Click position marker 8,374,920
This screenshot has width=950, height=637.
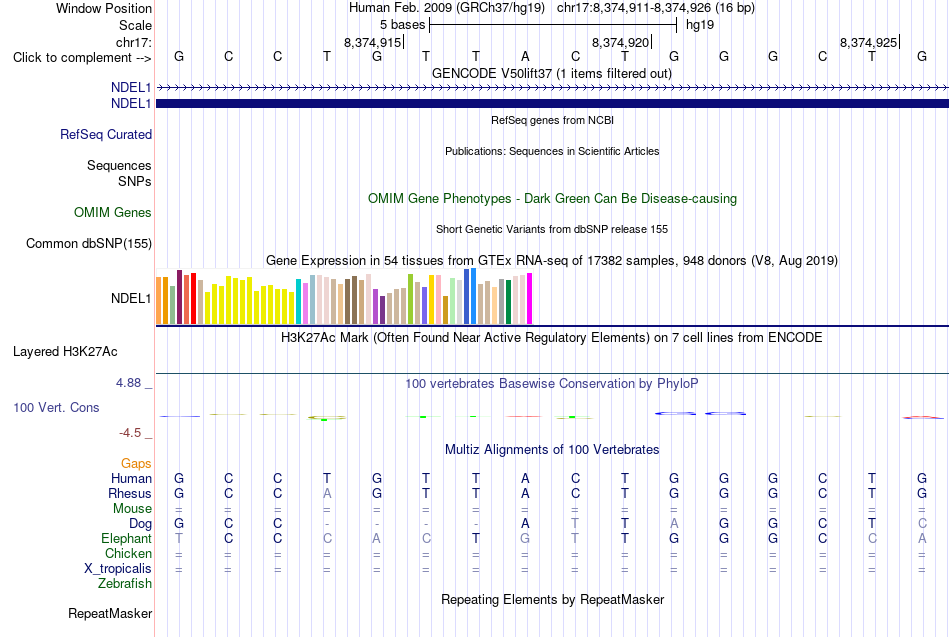tap(621, 42)
